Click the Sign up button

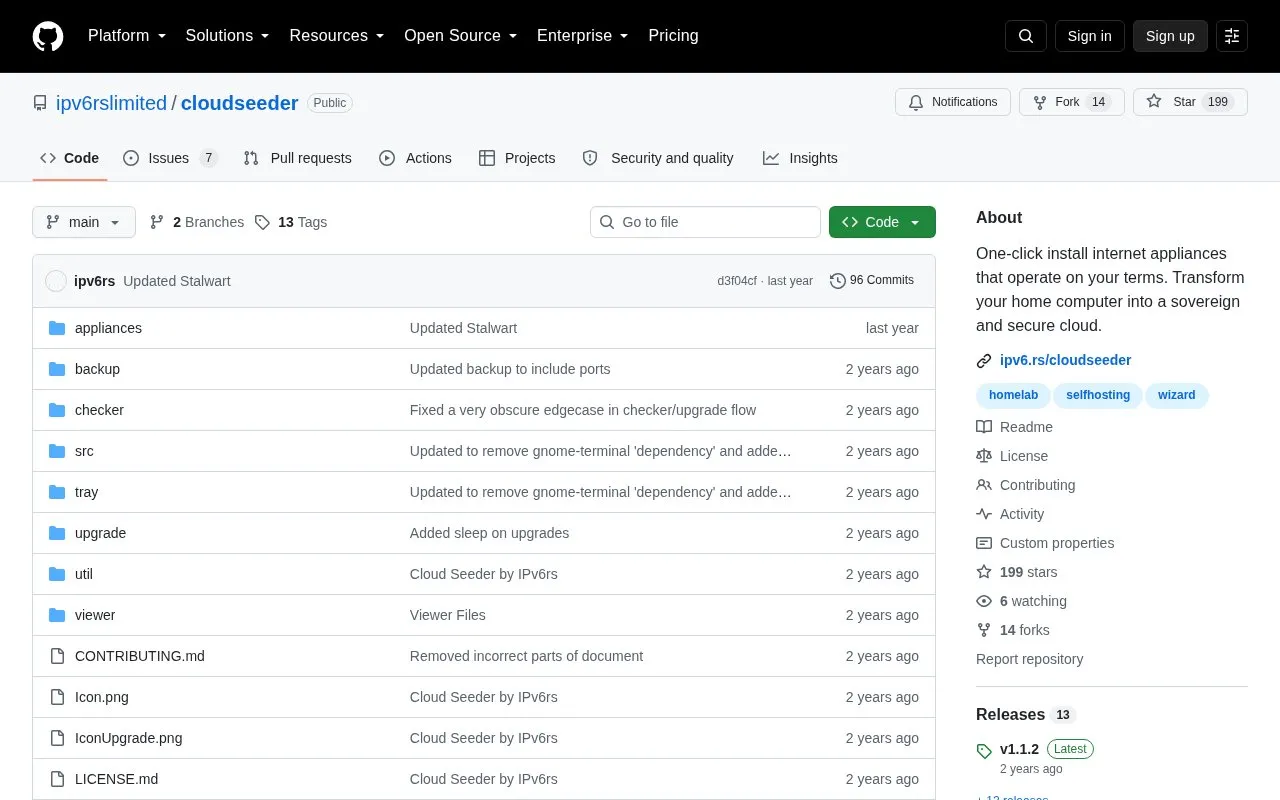pyautogui.click(x=1170, y=36)
